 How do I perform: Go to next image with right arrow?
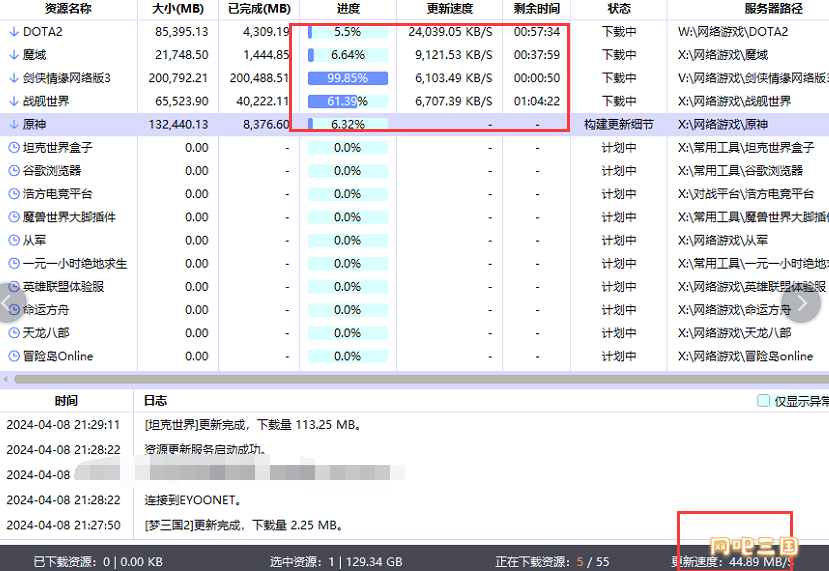pos(801,303)
